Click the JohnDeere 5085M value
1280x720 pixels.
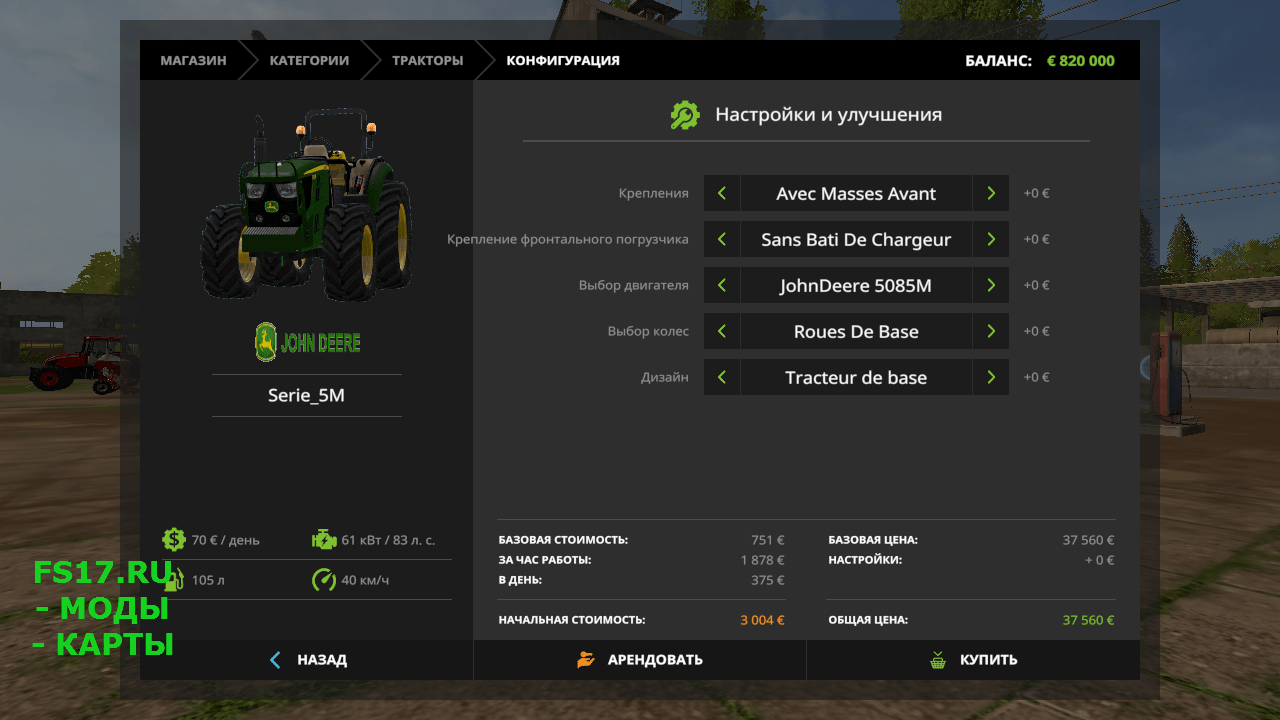[x=856, y=285]
